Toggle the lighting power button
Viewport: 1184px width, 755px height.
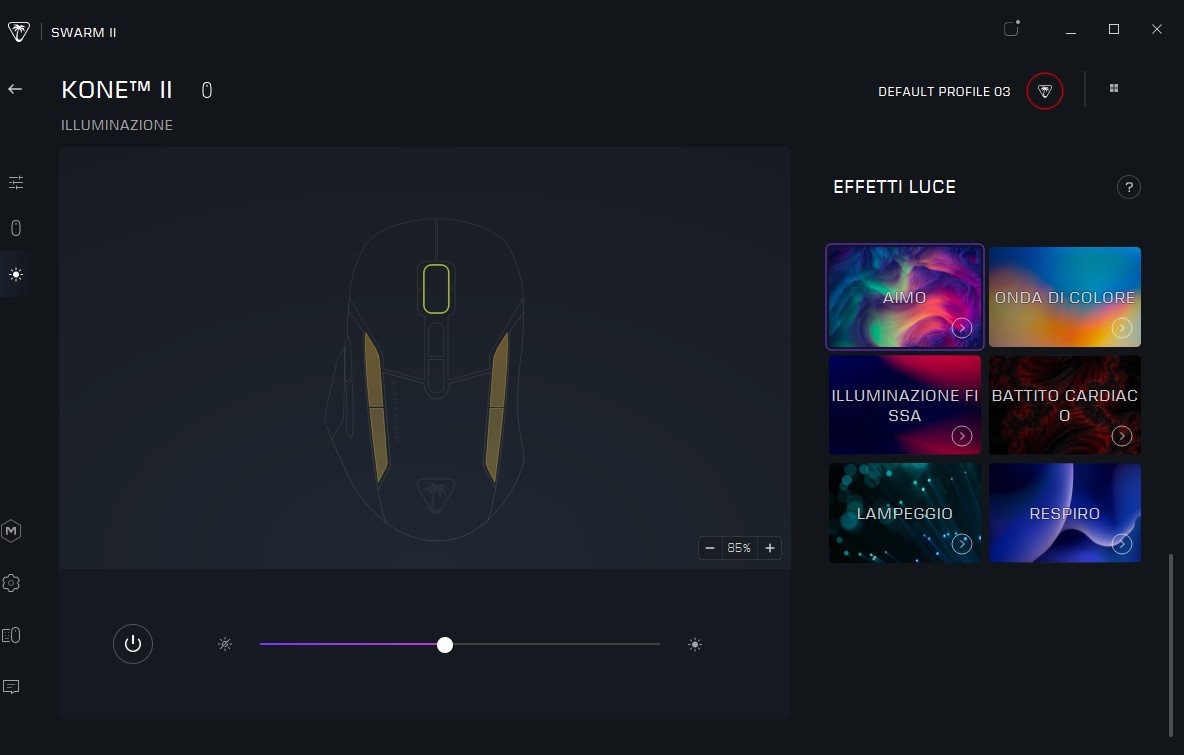pyautogui.click(x=133, y=644)
